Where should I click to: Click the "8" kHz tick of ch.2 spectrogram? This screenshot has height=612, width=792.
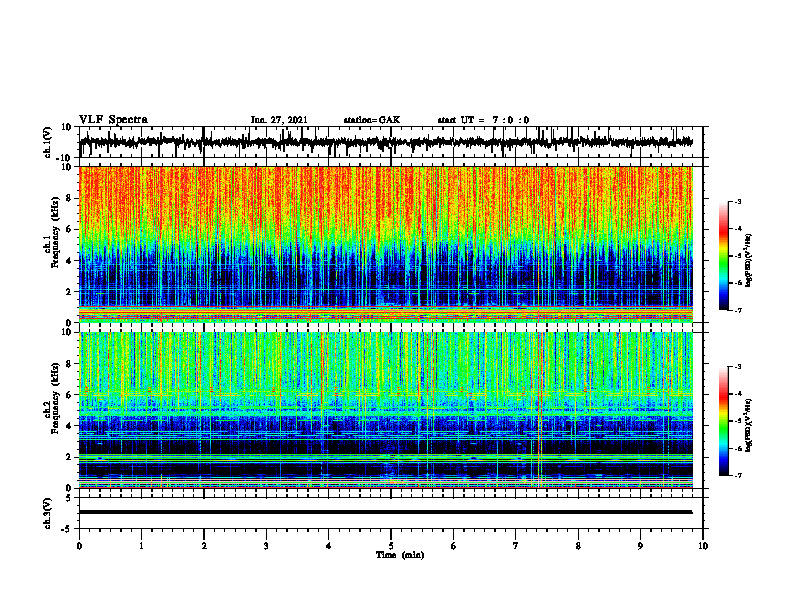coord(69,364)
